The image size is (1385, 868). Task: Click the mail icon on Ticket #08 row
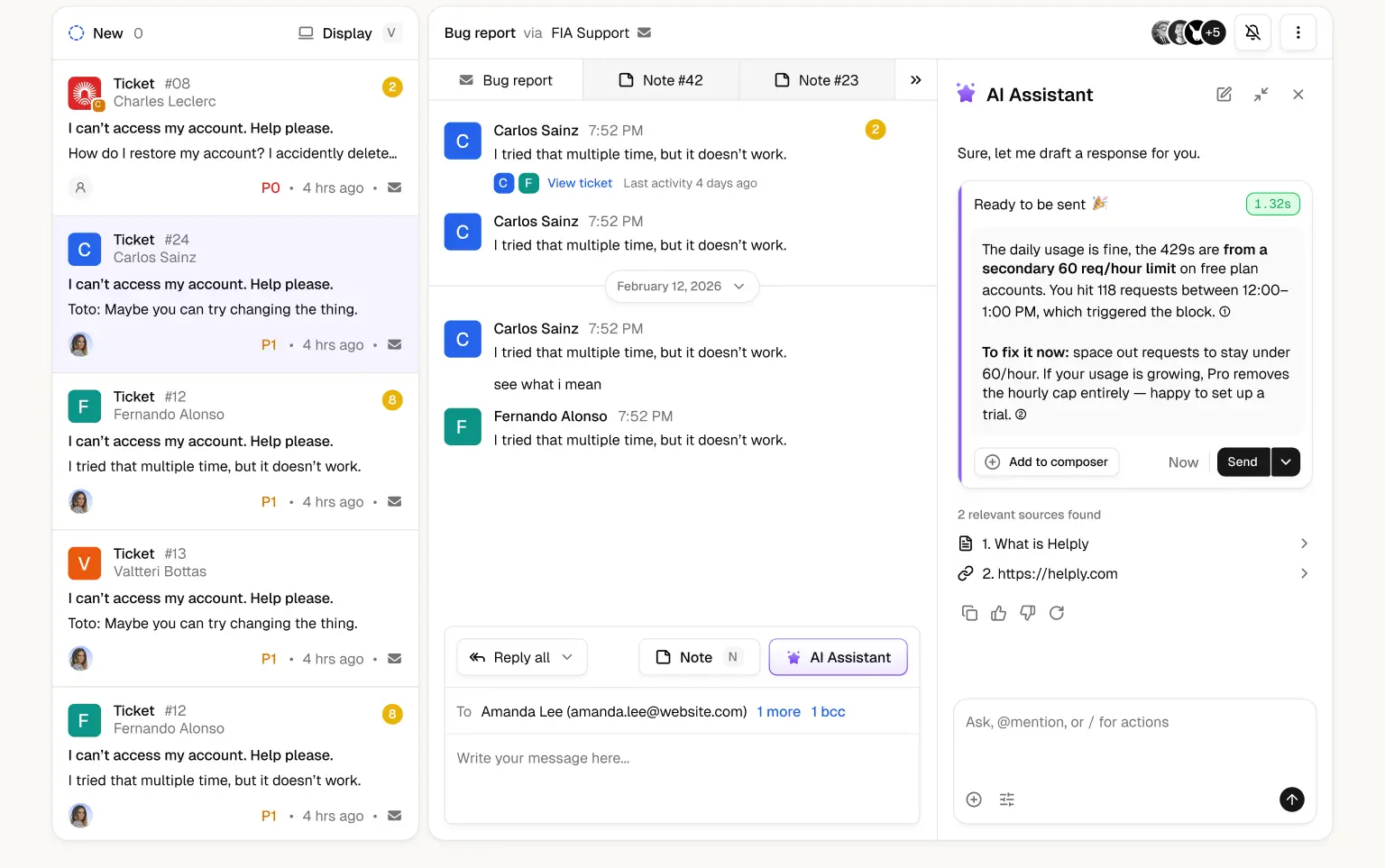tap(394, 187)
